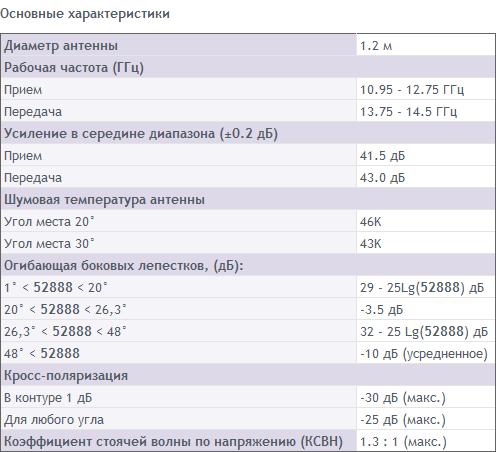Select the 'Огибающая боковых лепестков' header
Image resolution: width=496 pixels, height=452 pixels.
[124, 266]
